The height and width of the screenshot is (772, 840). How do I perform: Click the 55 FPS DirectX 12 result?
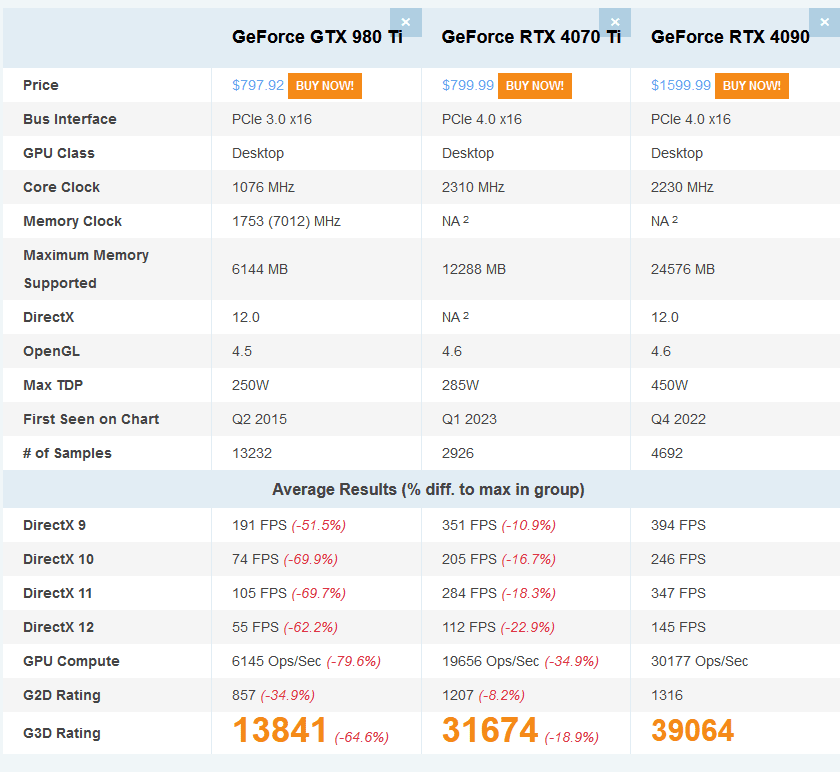(256, 627)
